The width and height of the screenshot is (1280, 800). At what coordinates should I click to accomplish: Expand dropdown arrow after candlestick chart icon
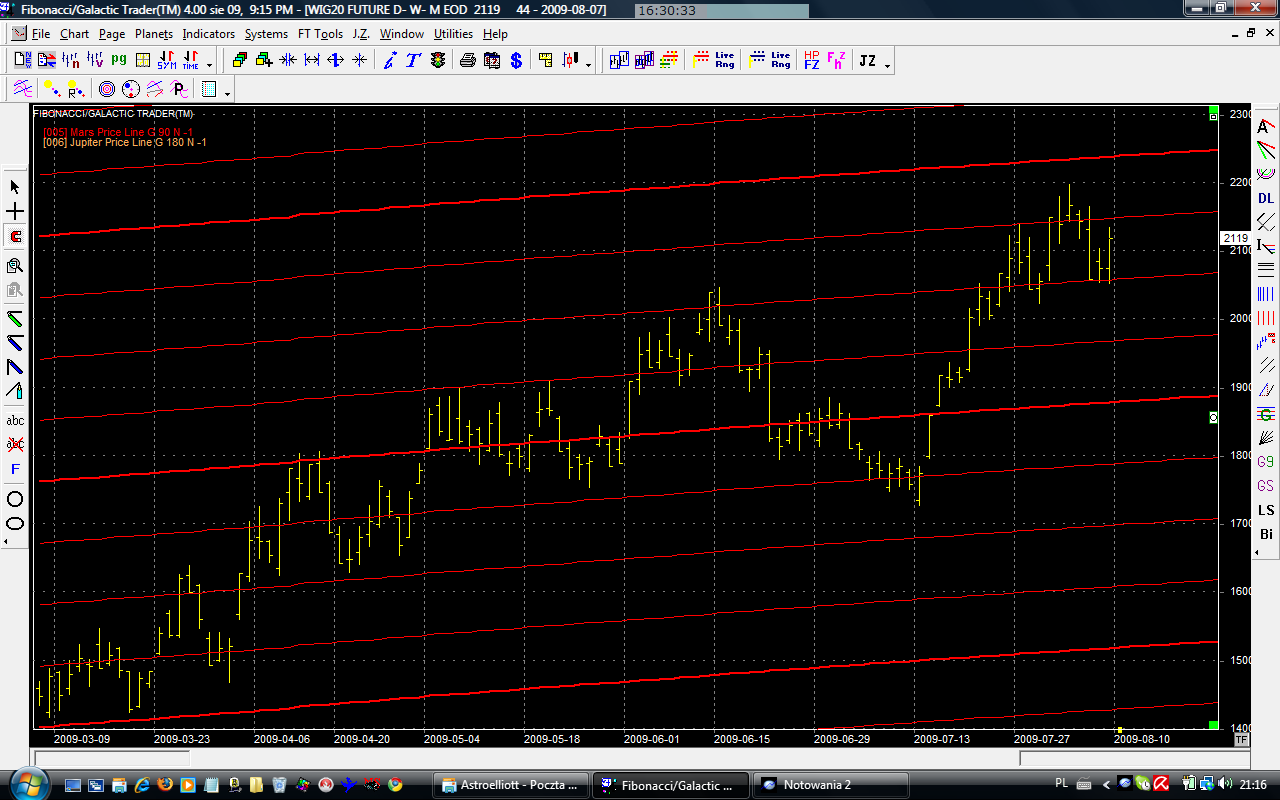click(x=588, y=66)
